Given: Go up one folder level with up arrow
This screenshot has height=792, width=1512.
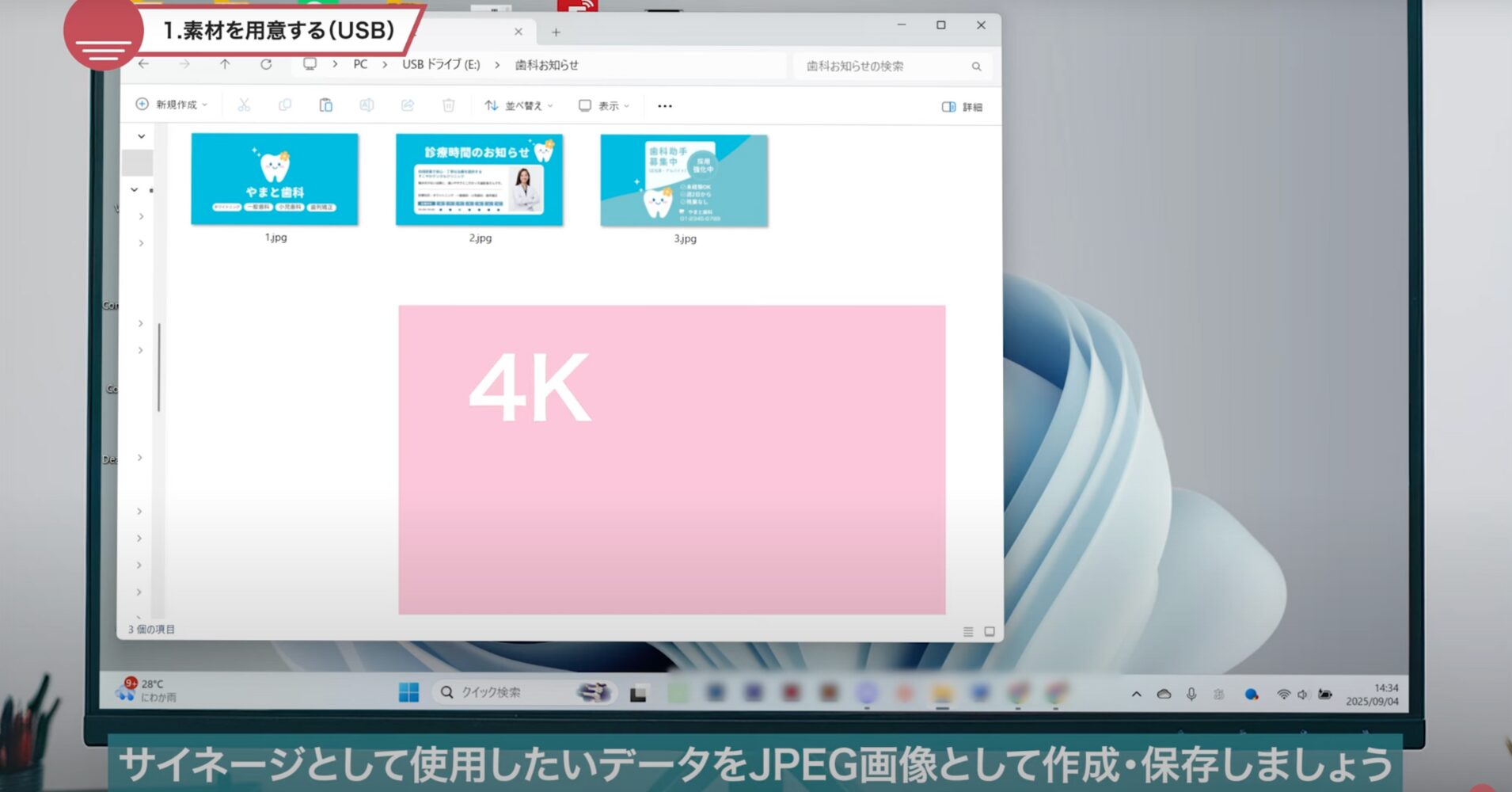Looking at the screenshot, I should click(225, 64).
